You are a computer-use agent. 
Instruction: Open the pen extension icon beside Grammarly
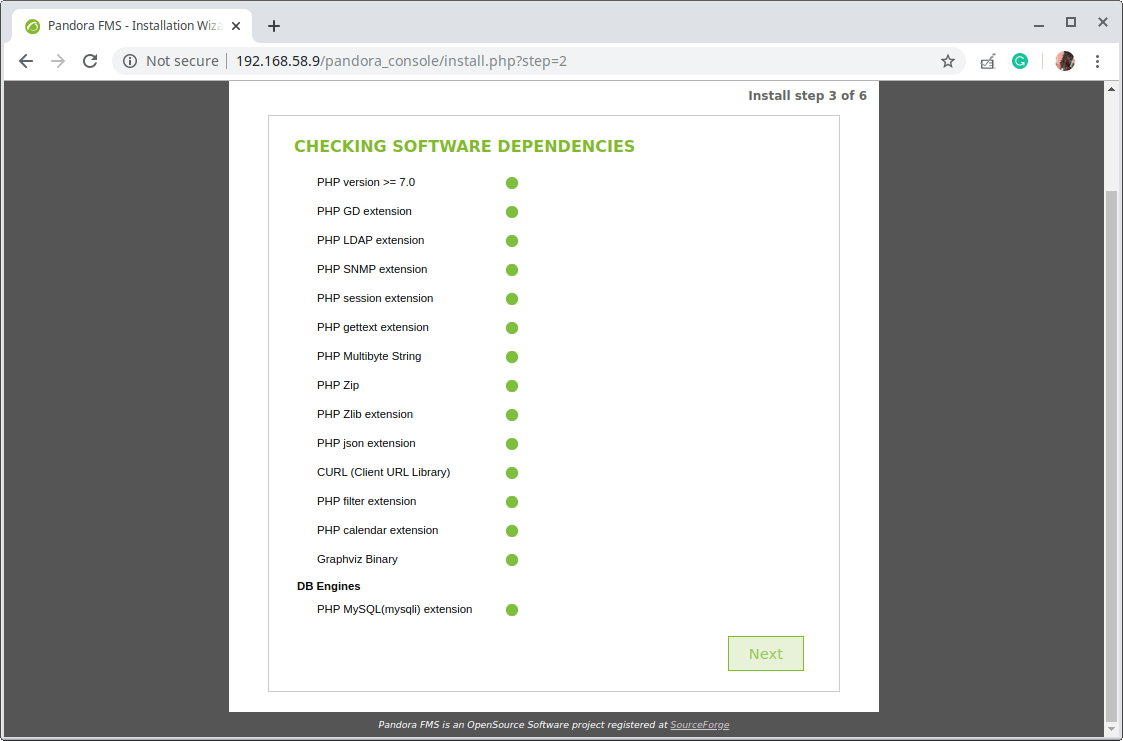[x=988, y=61]
